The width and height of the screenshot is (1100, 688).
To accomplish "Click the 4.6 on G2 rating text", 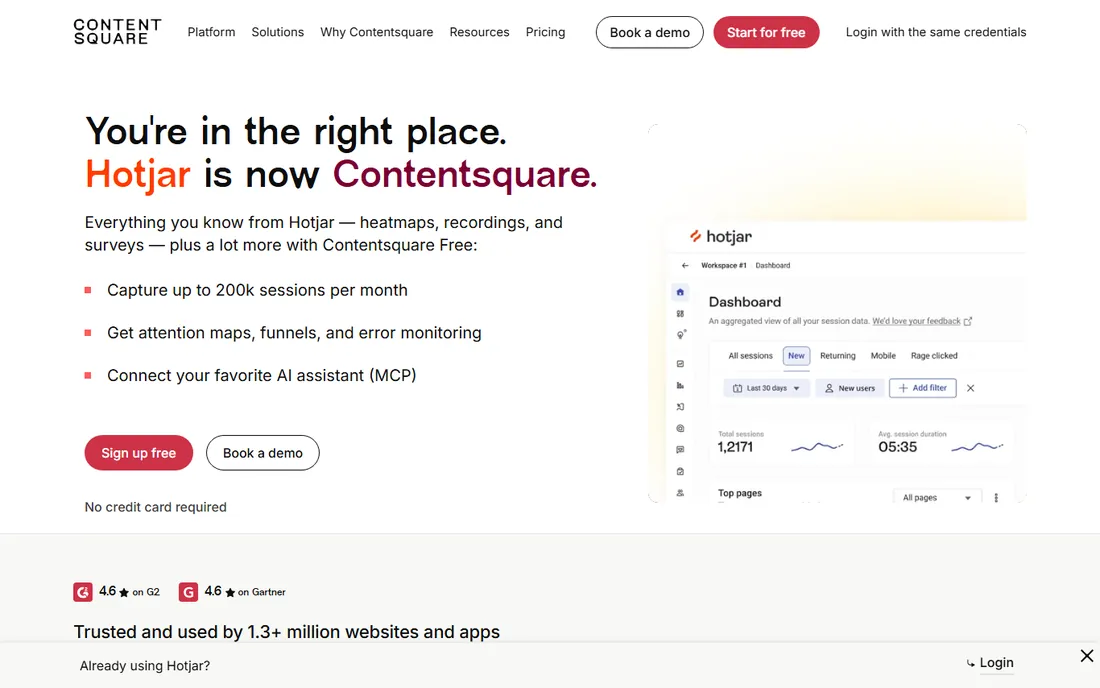I will click(130, 592).
